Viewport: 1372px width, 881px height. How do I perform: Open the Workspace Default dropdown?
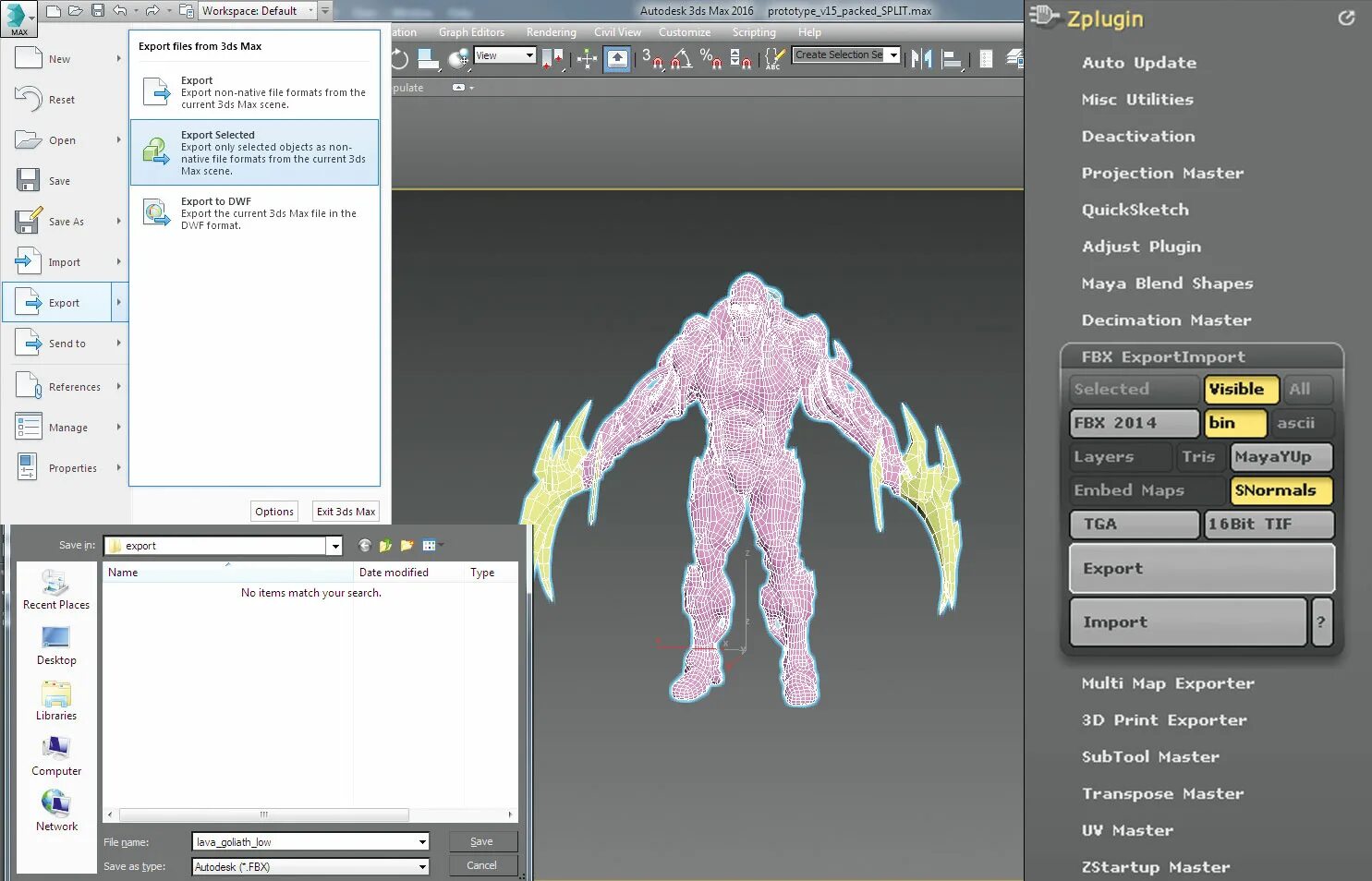pos(258,11)
